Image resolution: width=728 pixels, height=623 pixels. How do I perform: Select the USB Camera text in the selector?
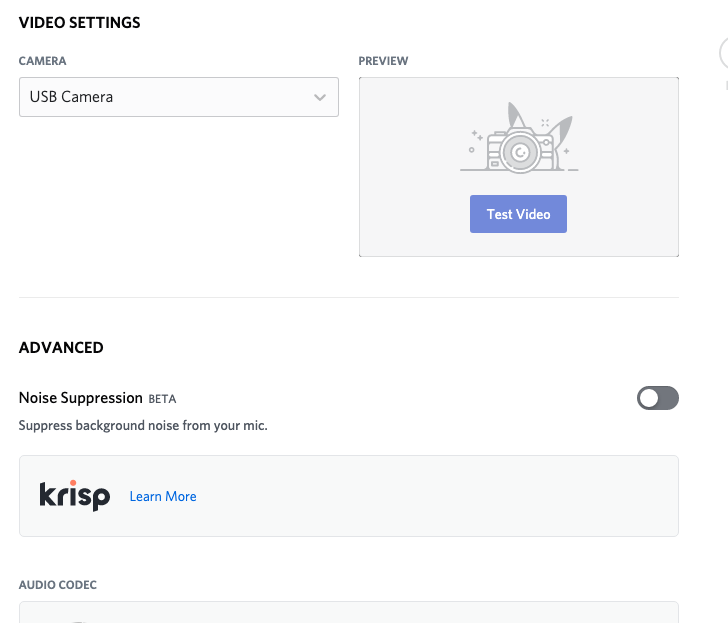pos(71,97)
